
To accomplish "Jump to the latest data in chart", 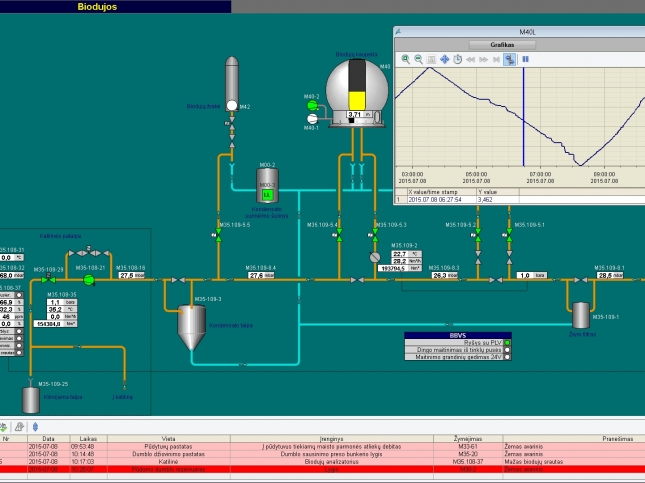I will 497,59.
